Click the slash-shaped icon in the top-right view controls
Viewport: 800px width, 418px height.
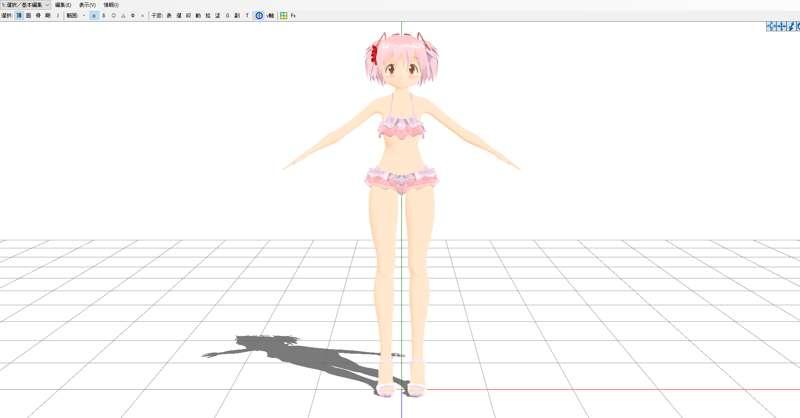coord(791,26)
